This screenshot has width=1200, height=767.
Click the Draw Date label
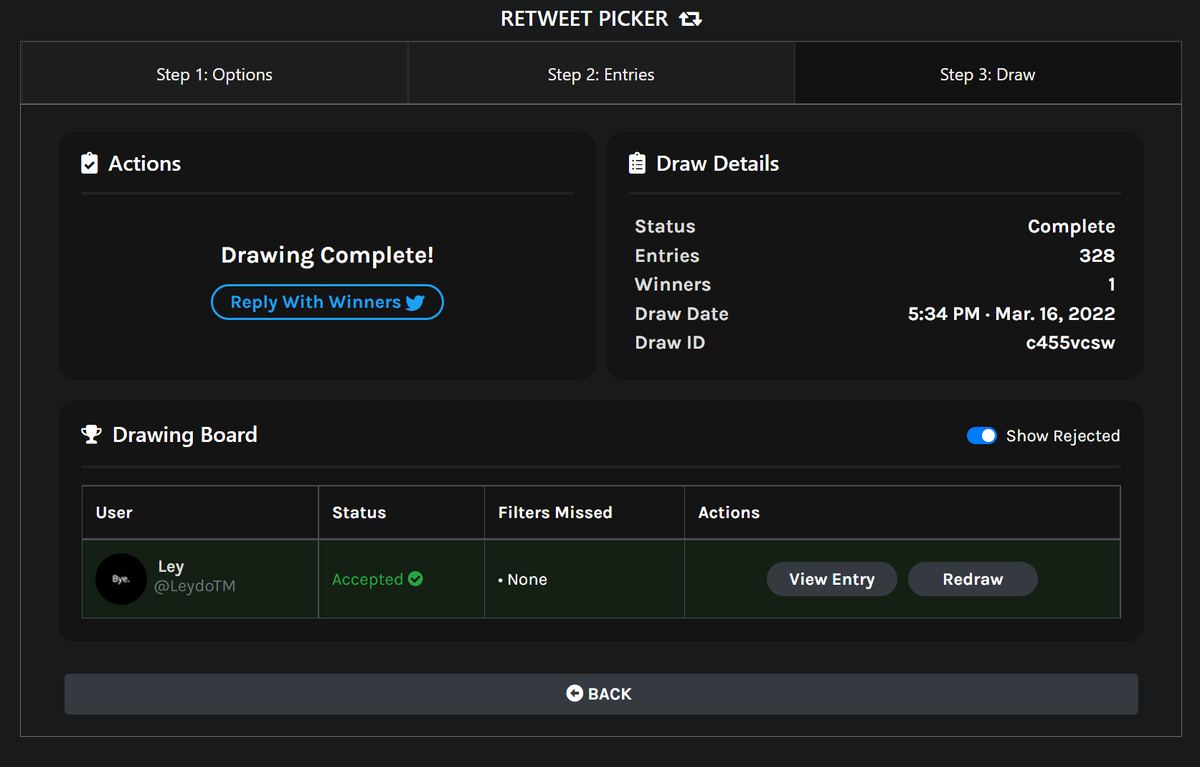[x=682, y=313]
